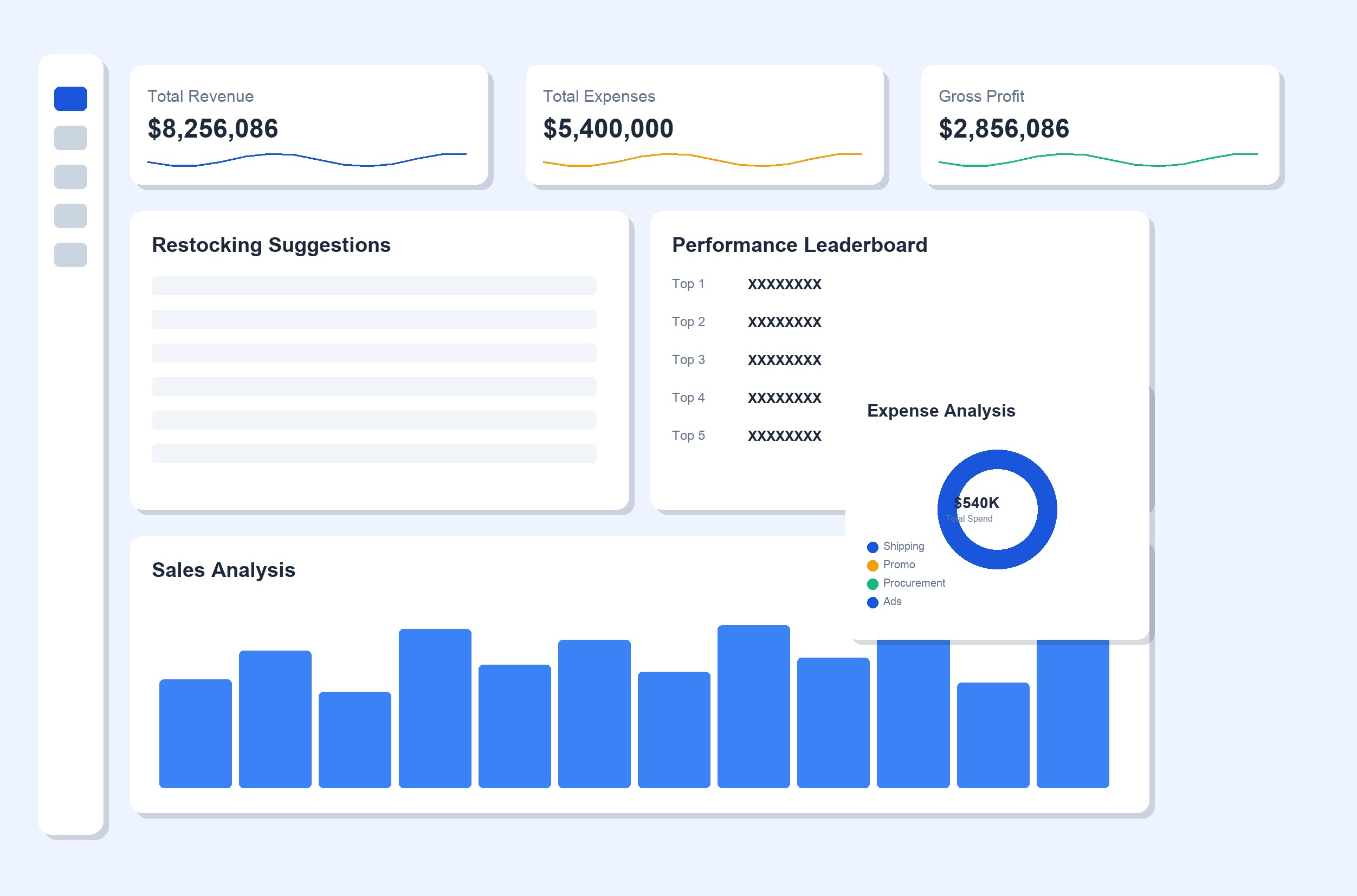Click the Sales Analysis heading
Image resolution: width=1357 pixels, height=896 pixels.
(223, 570)
